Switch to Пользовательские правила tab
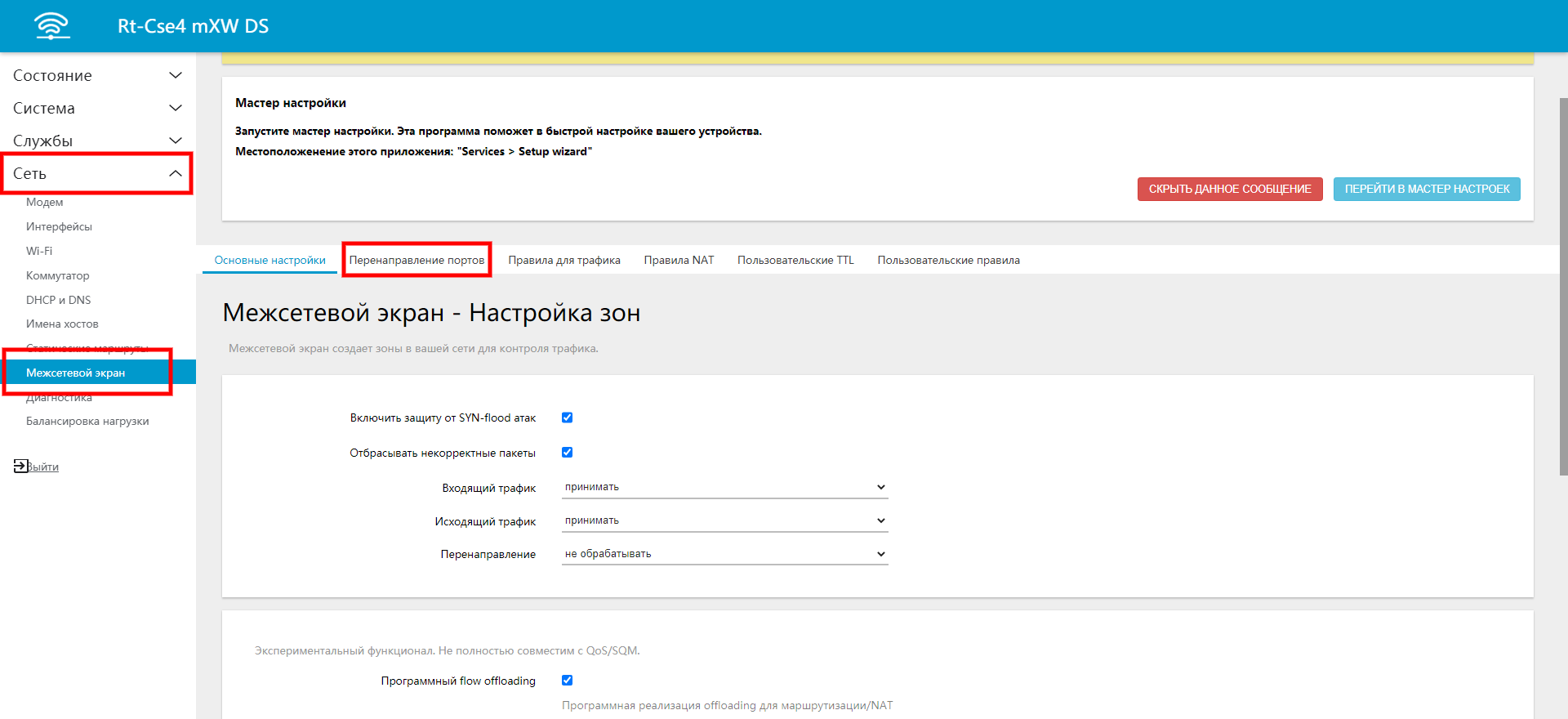The image size is (1568, 719). click(948, 260)
